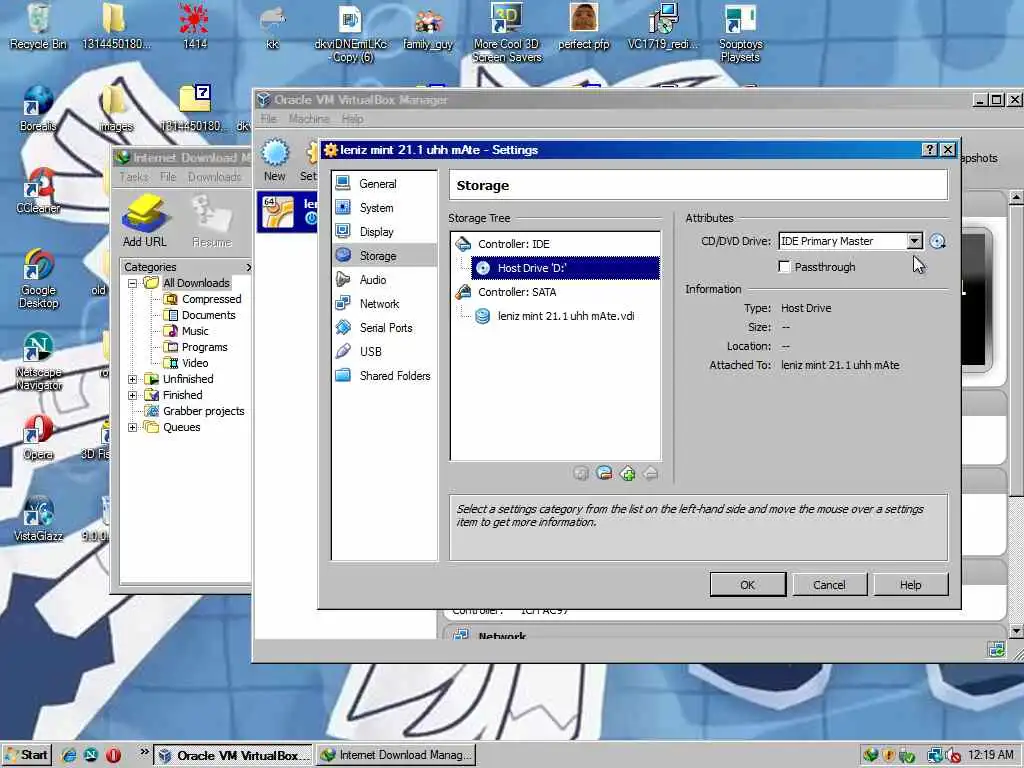The height and width of the screenshot is (768, 1024).
Task: Click the Souptoys Playsets desktop icon
Action: 740,34
